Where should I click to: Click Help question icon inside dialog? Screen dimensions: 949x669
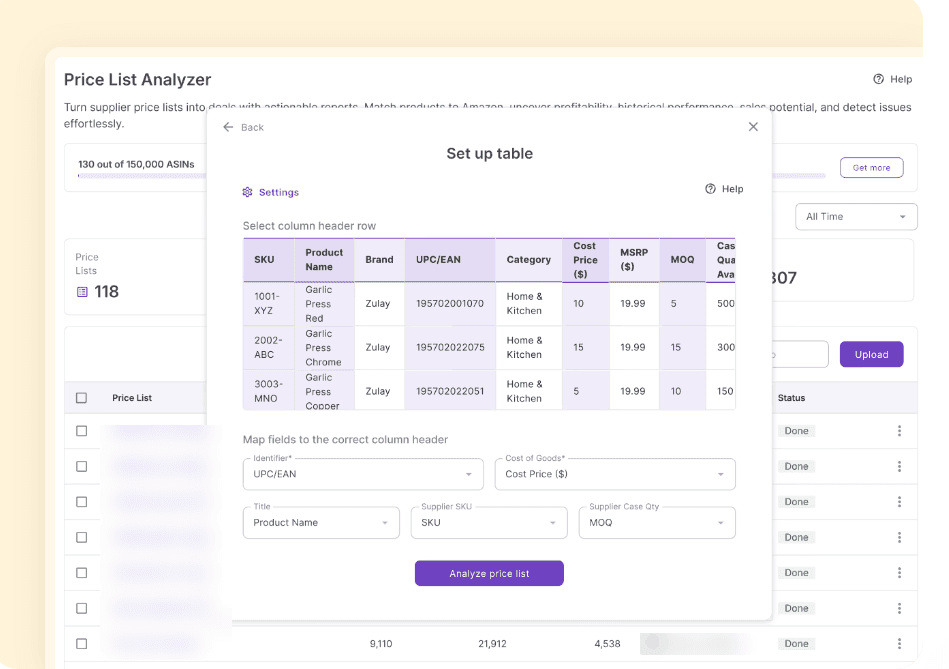tap(710, 189)
